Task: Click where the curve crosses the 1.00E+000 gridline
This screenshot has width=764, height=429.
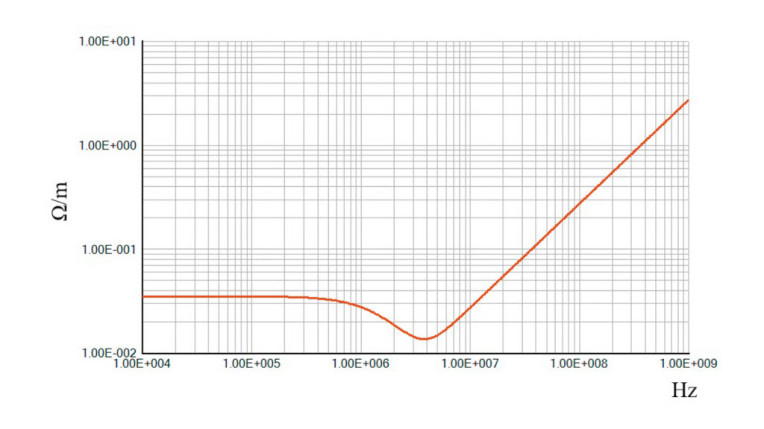Action: [640, 146]
